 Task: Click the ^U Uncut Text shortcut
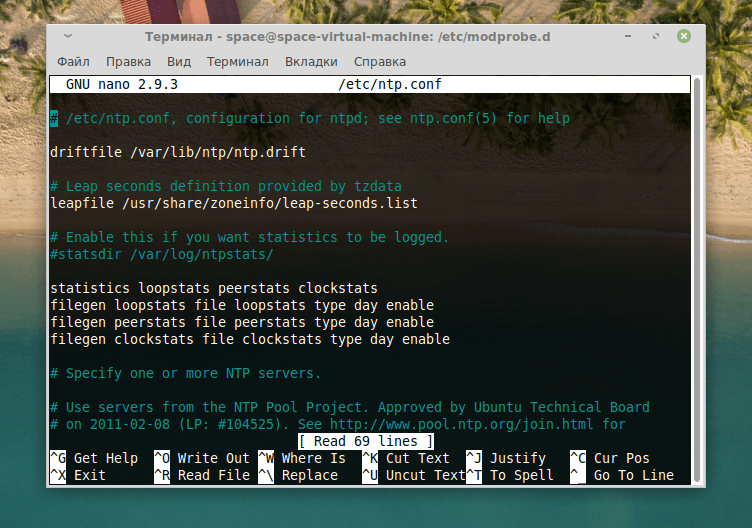click(x=414, y=475)
